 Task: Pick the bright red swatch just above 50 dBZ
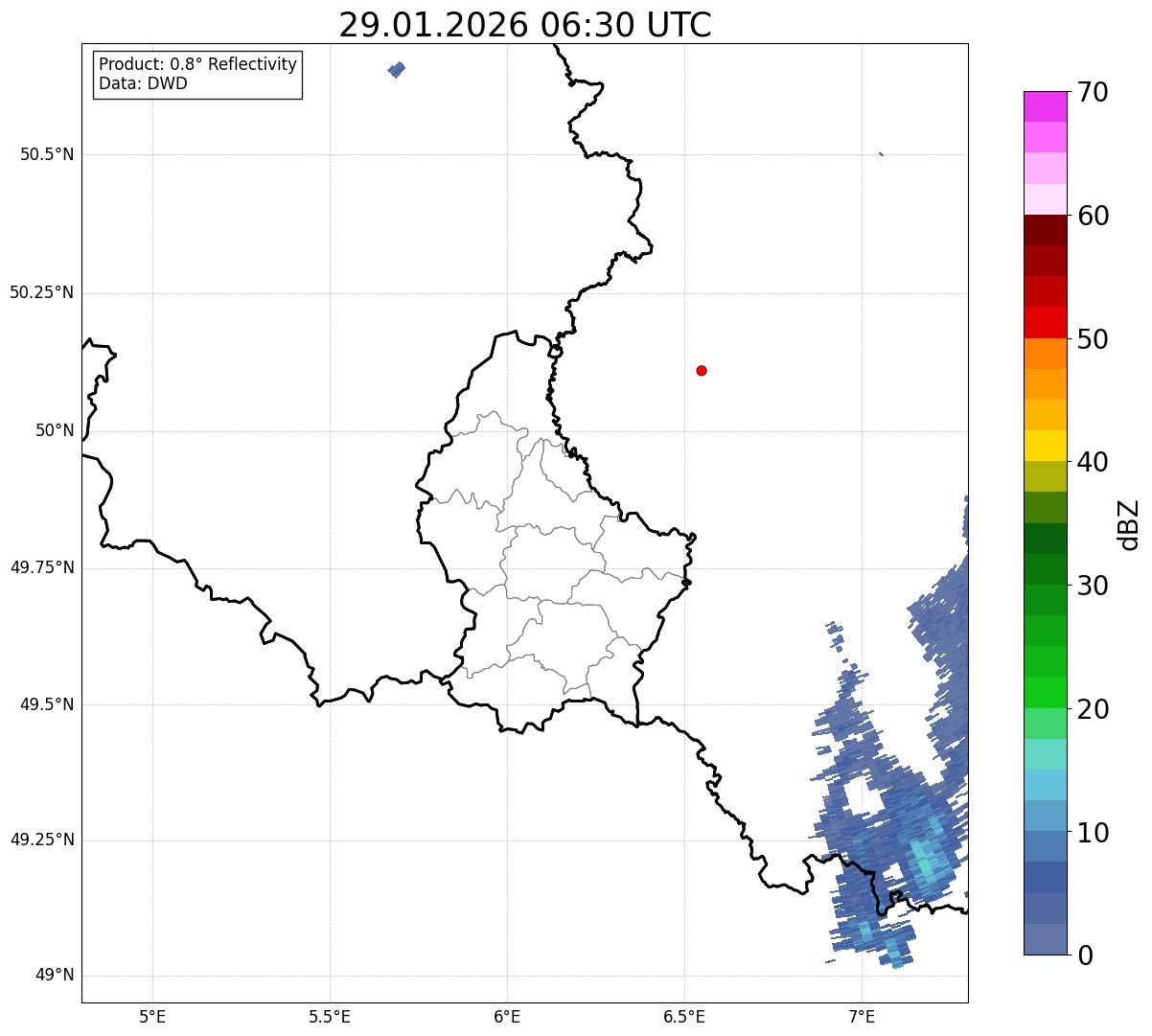[1045, 322]
